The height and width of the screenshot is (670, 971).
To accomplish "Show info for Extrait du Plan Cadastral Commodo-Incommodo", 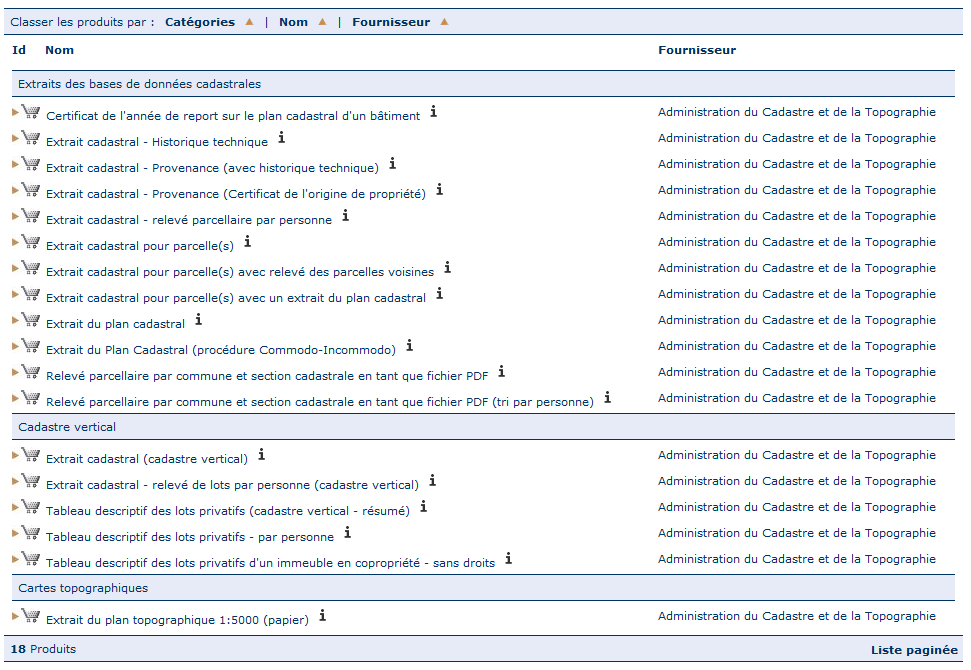I will (409, 346).
